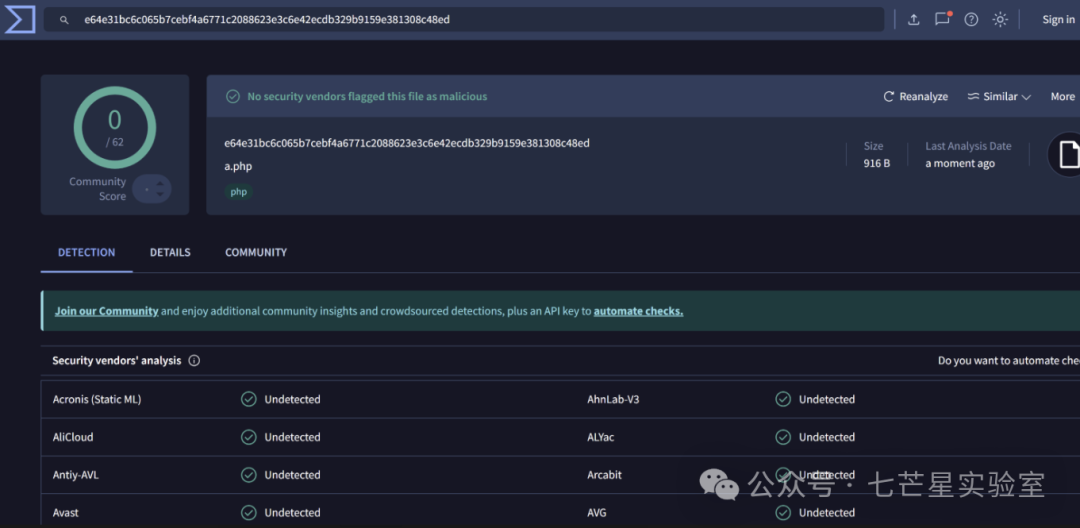Expand the Similar dropdown
The height and width of the screenshot is (528, 1080).
(998, 97)
